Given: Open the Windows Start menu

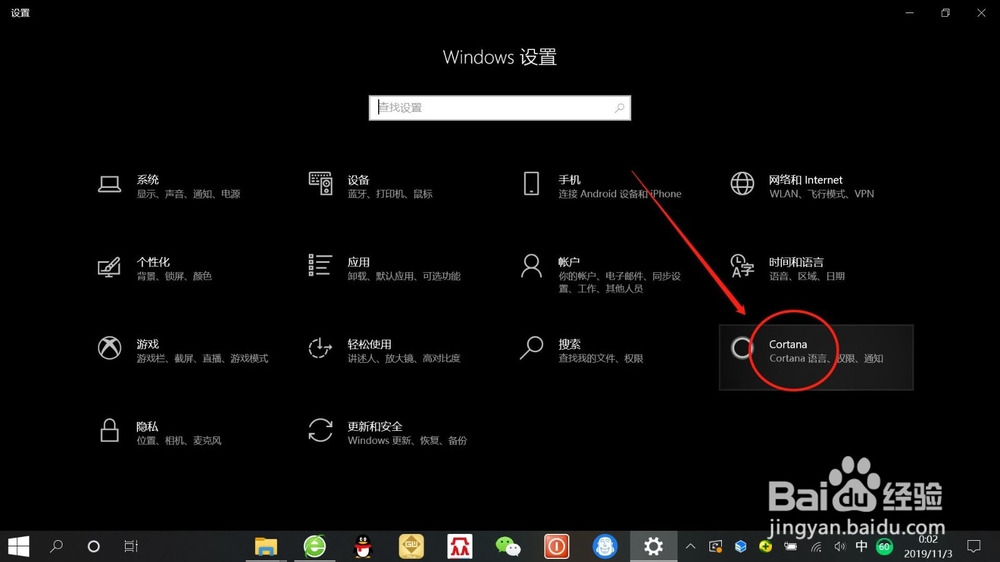Looking at the screenshot, I should coord(18,546).
